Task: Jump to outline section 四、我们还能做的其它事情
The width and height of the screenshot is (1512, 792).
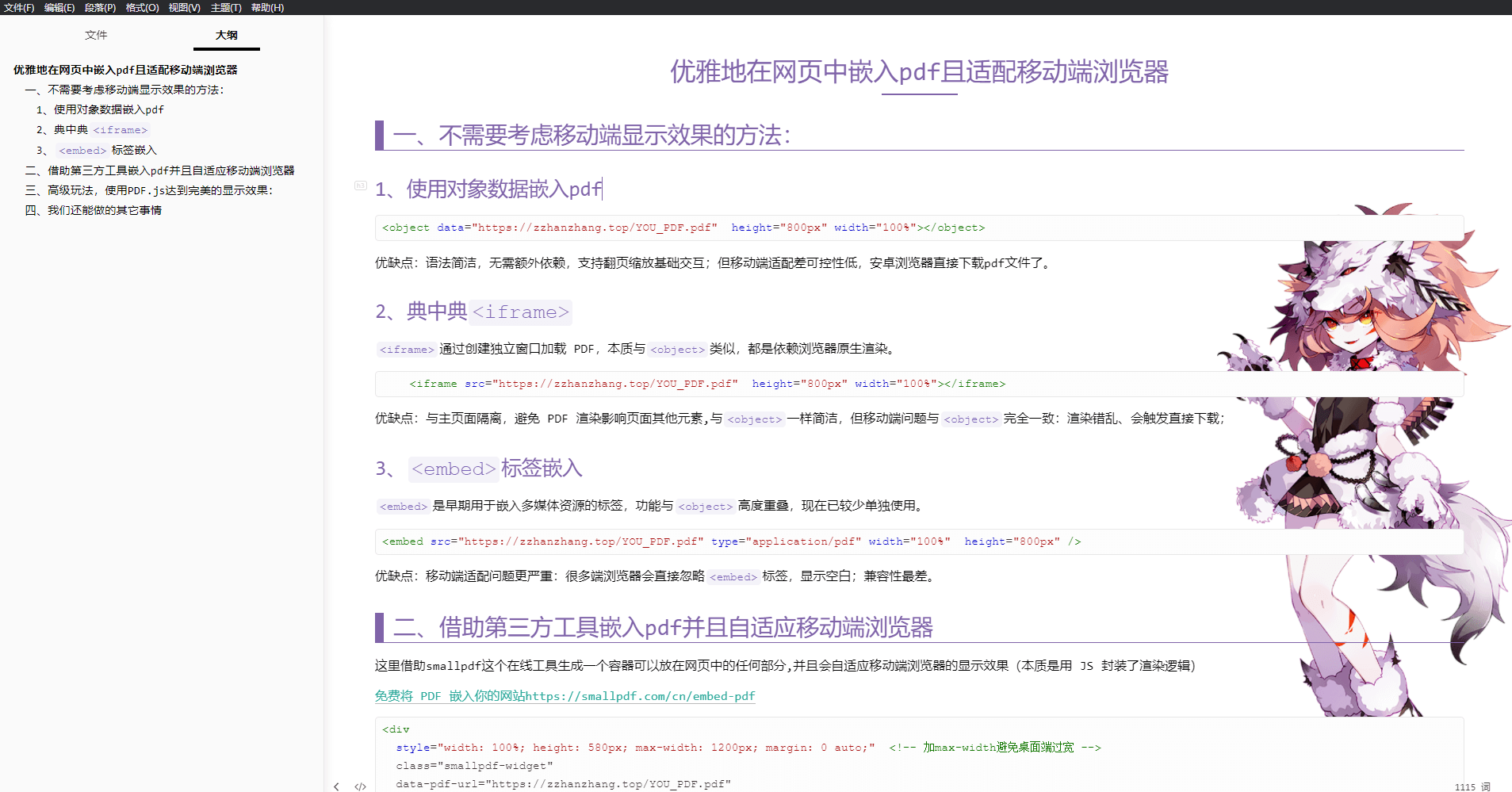Action: click(94, 210)
